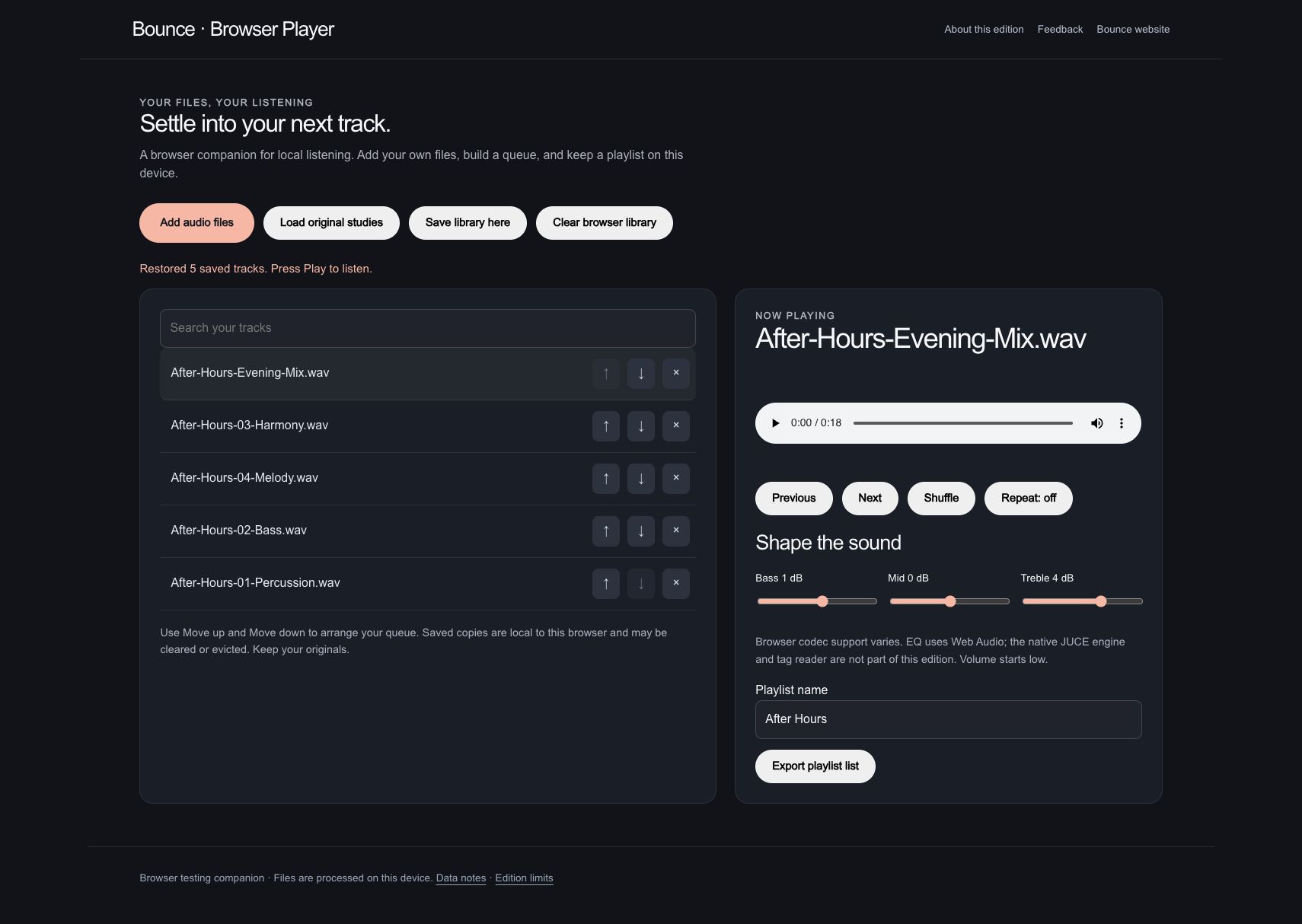
Task: Open the Feedback link
Action: pyautogui.click(x=1060, y=30)
